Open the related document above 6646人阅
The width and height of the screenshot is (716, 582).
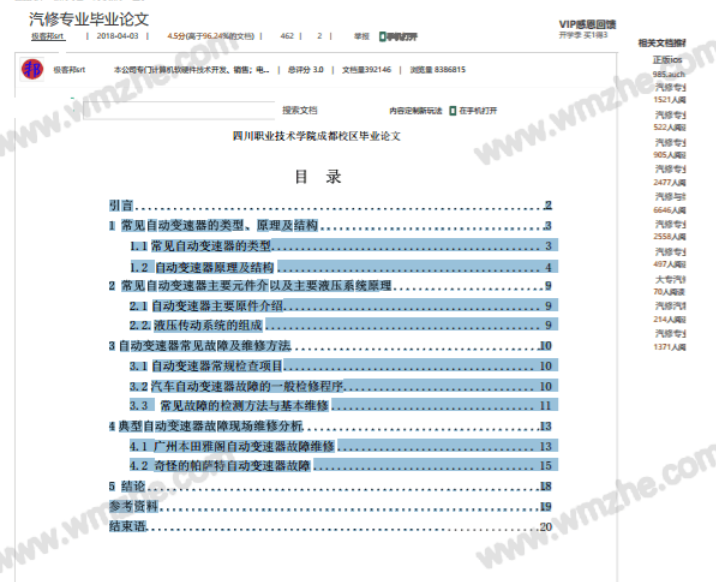coord(670,196)
